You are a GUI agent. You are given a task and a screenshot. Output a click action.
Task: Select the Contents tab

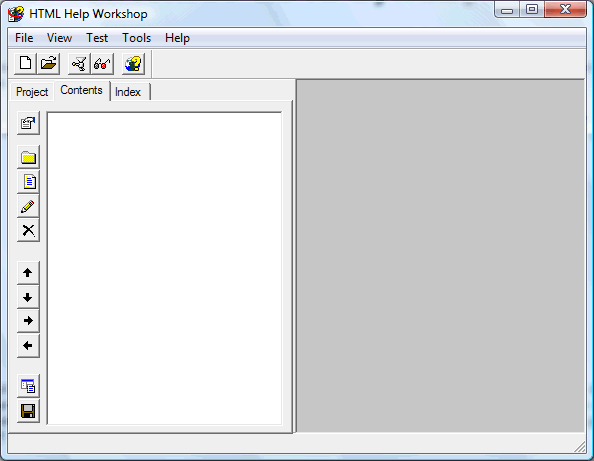tap(81, 90)
